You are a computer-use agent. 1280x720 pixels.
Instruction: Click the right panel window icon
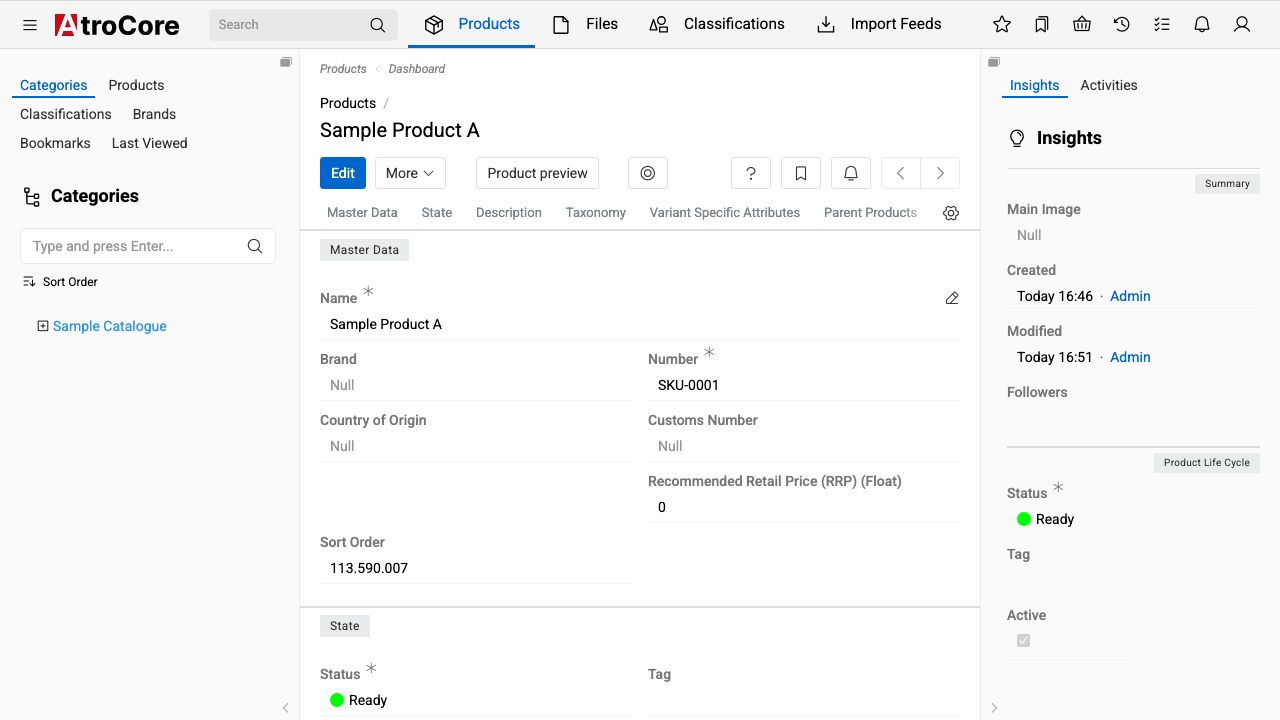pyautogui.click(x=994, y=62)
